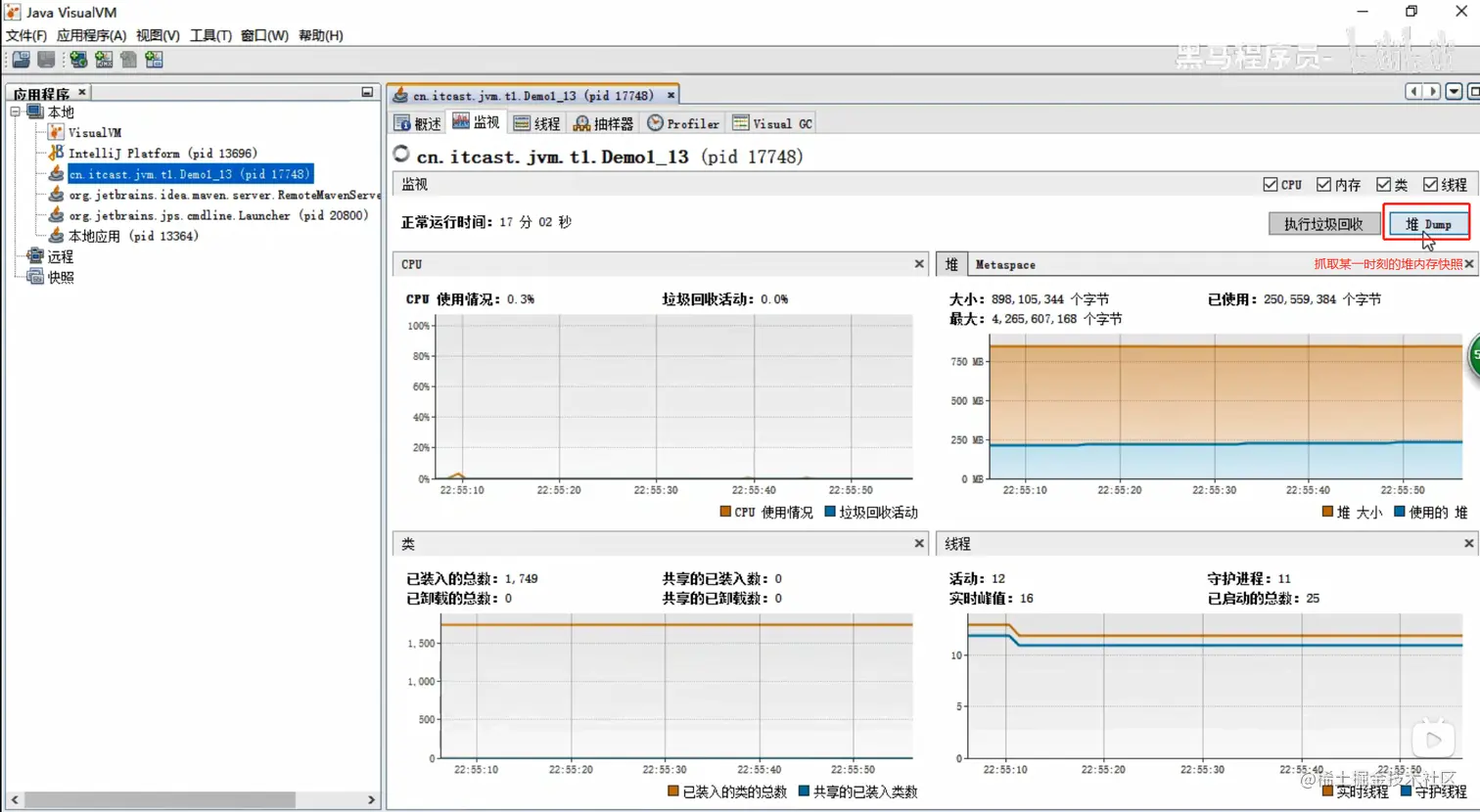Click the 本地 computer icon in tree
Image resolution: width=1480 pixels, height=812 pixels.
pos(35,112)
